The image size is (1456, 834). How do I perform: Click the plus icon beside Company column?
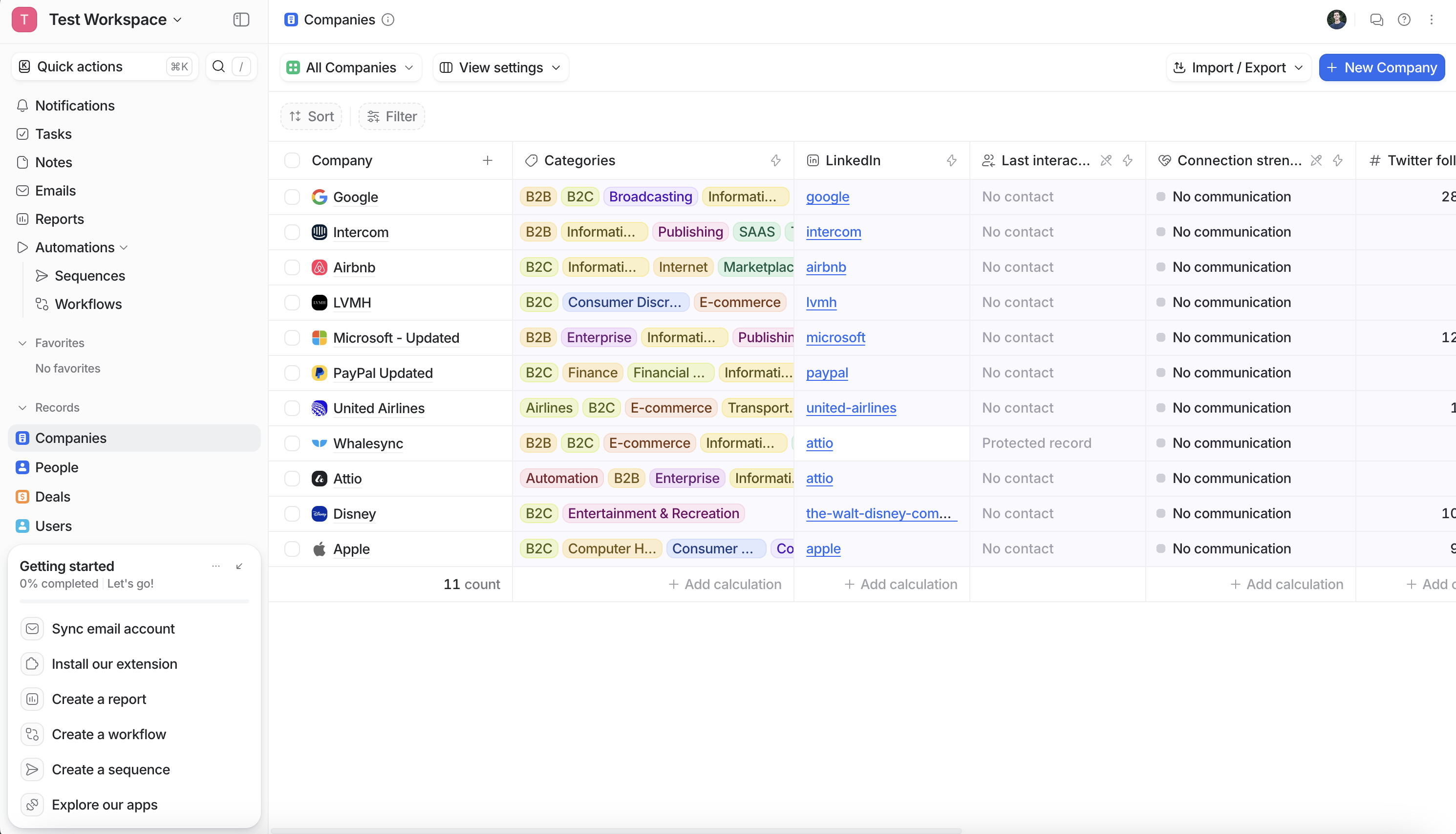pos(488,160)
